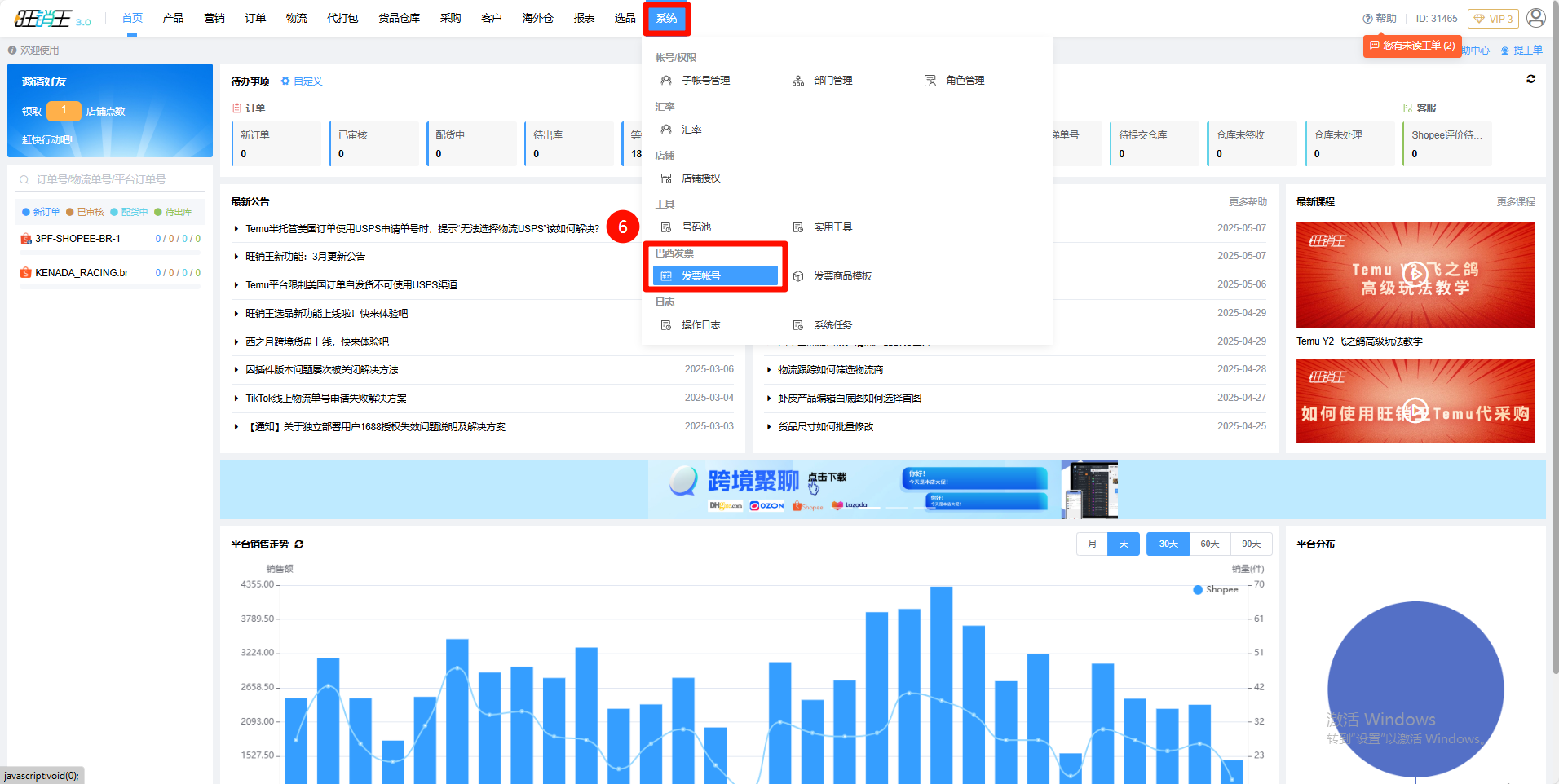This screenshot has height=784, width=1559.
Task: Open the 营销 menu
Action: coord(214,18)
